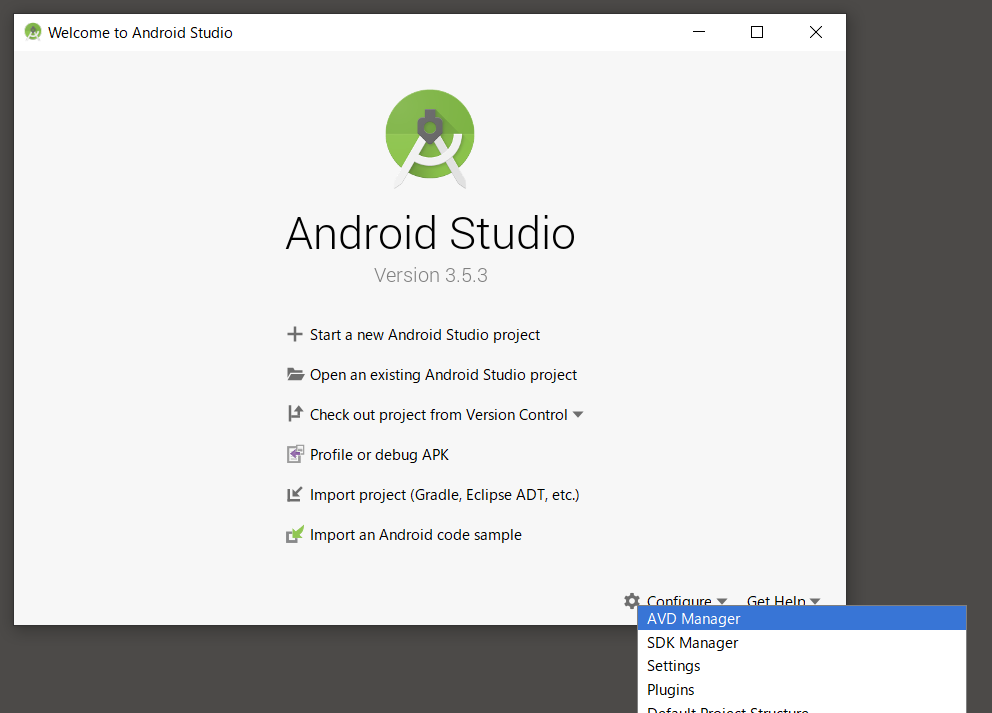Open an existing Android Studio project
This screenshot has height=713, width=992.
[x=443, y=375]
